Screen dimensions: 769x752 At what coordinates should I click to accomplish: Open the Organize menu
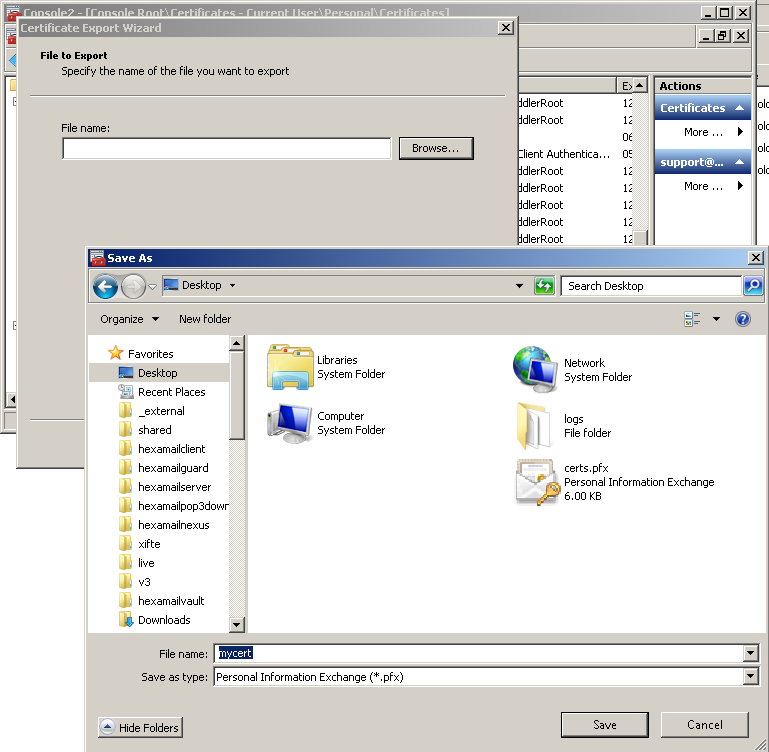(x=129, y=319)
